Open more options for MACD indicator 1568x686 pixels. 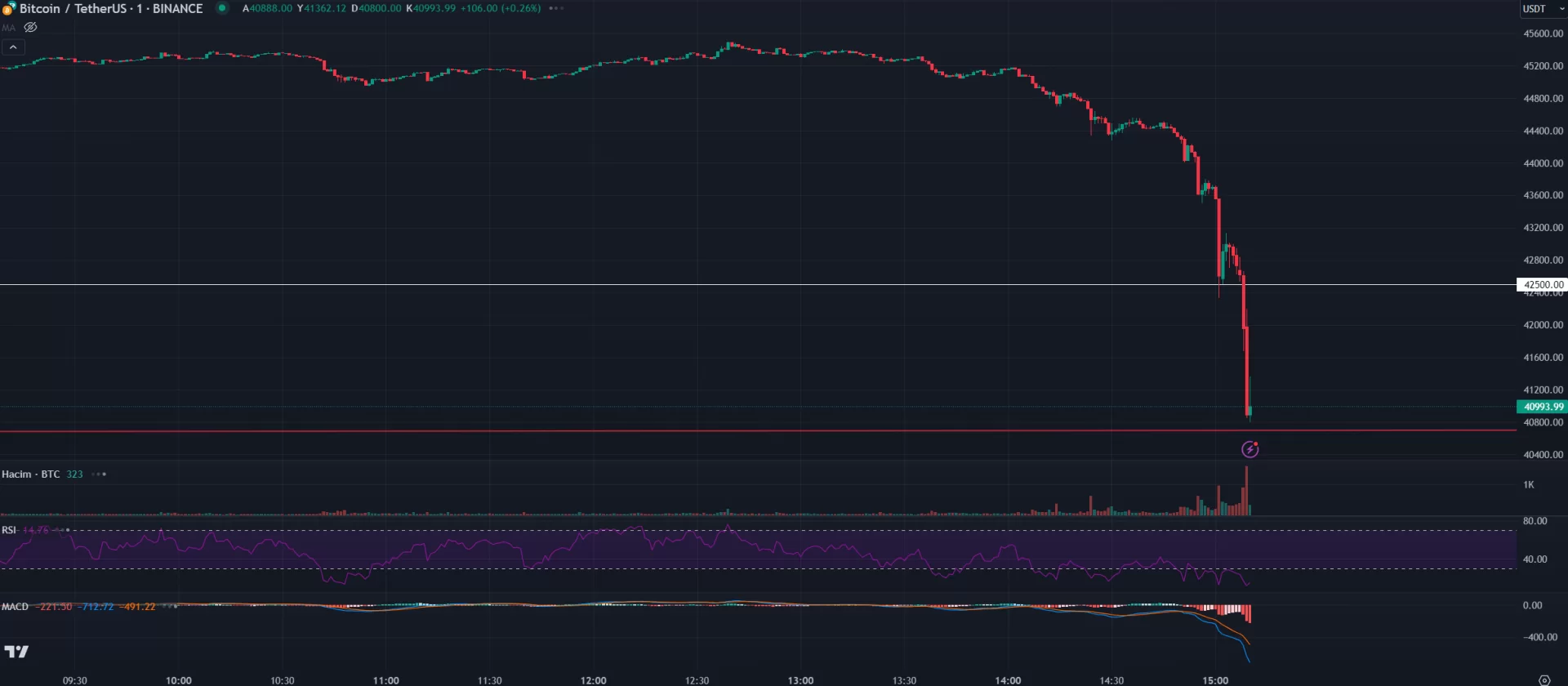click(x=169, y=607)
